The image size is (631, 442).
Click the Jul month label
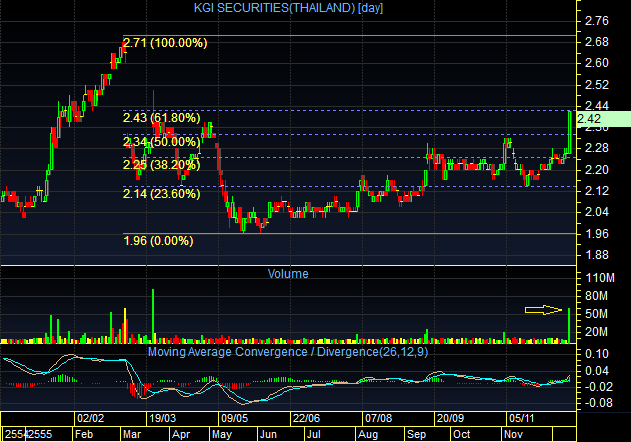[x=313, y=434]
